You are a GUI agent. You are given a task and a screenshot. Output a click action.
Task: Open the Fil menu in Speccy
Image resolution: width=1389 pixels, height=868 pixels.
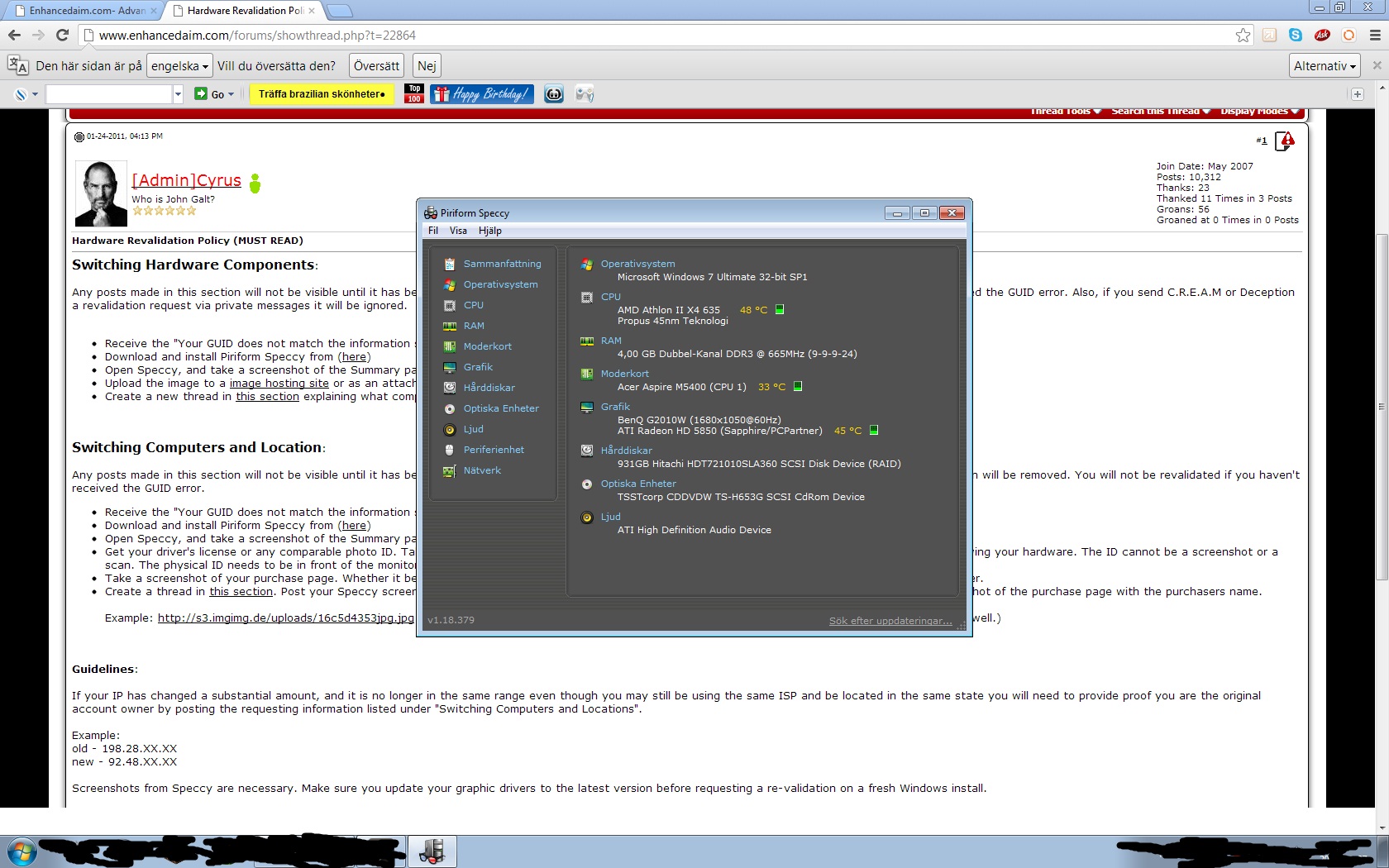pos(433,231)
